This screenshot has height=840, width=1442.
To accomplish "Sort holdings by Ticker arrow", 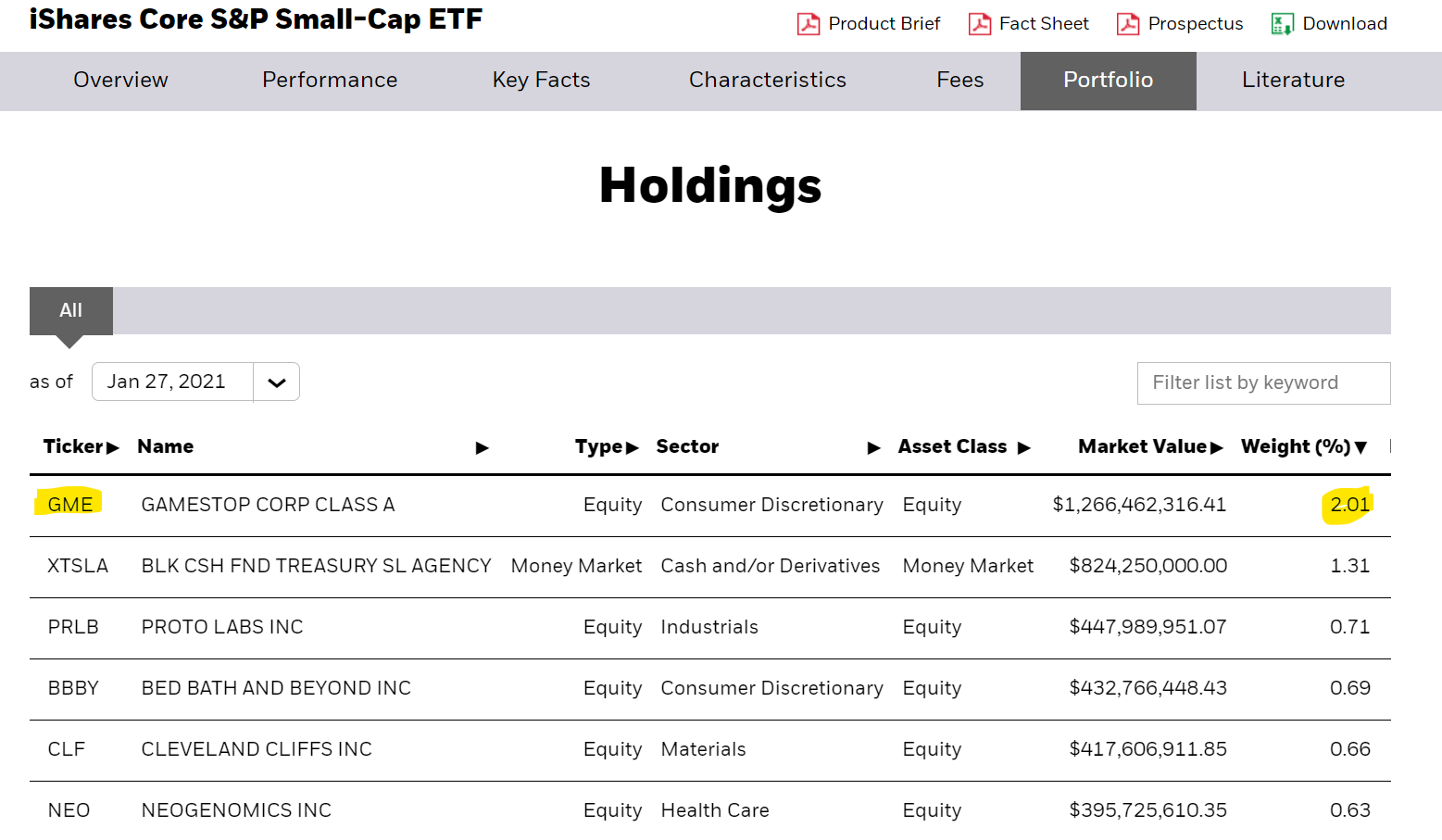I will 113,448.
